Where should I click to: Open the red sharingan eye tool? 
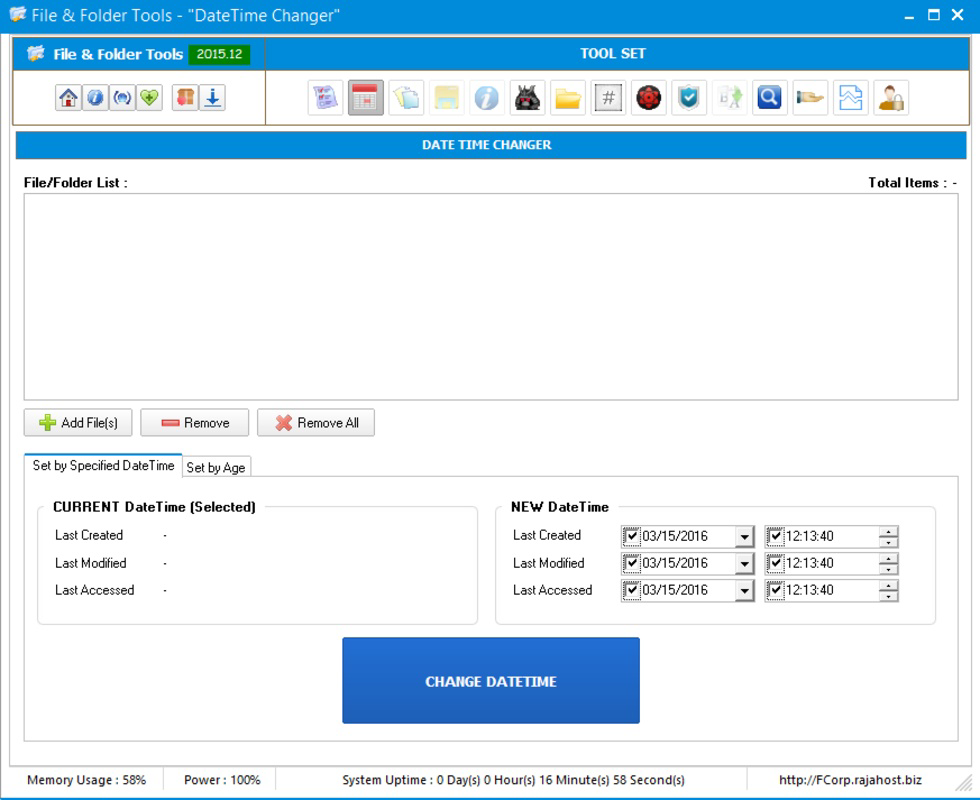[x=649, y=98]
